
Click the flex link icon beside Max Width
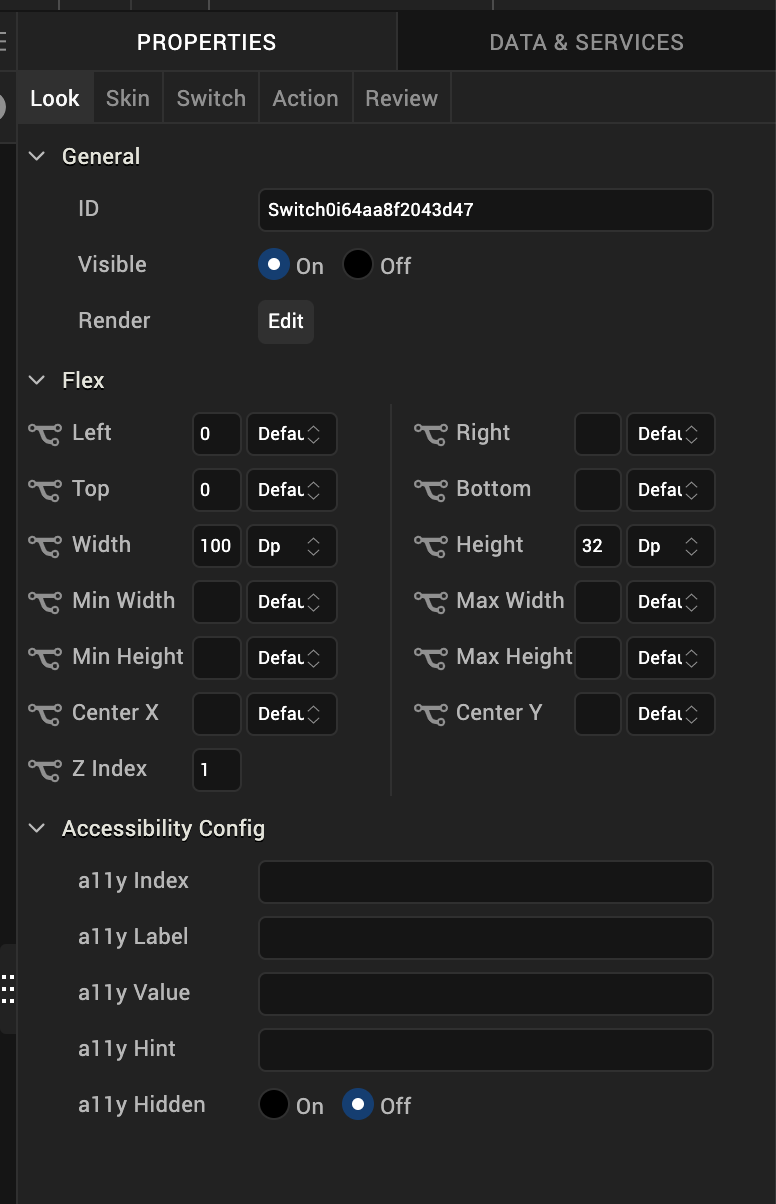[x=430, y=602]
